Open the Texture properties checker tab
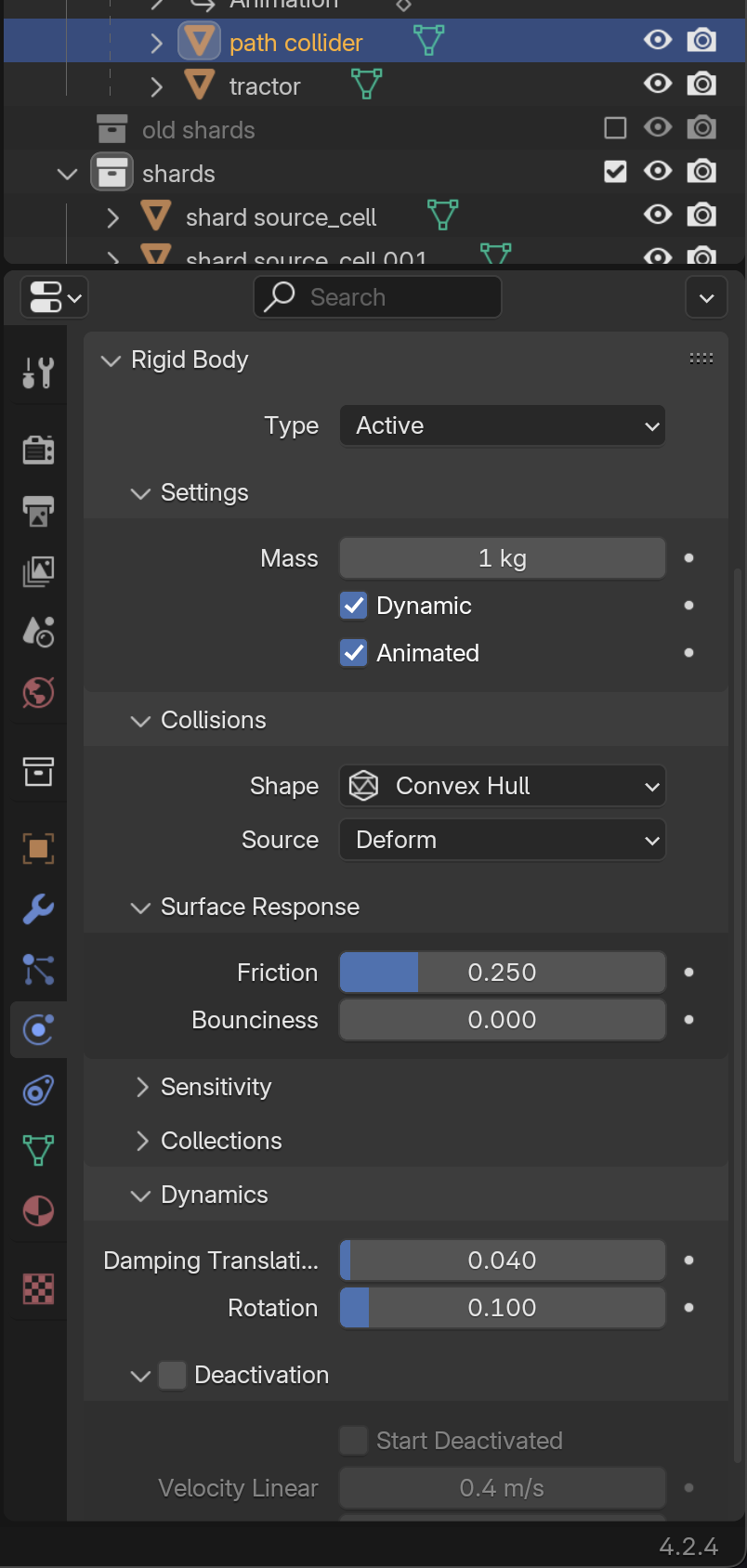 [x=38, y=1288]
